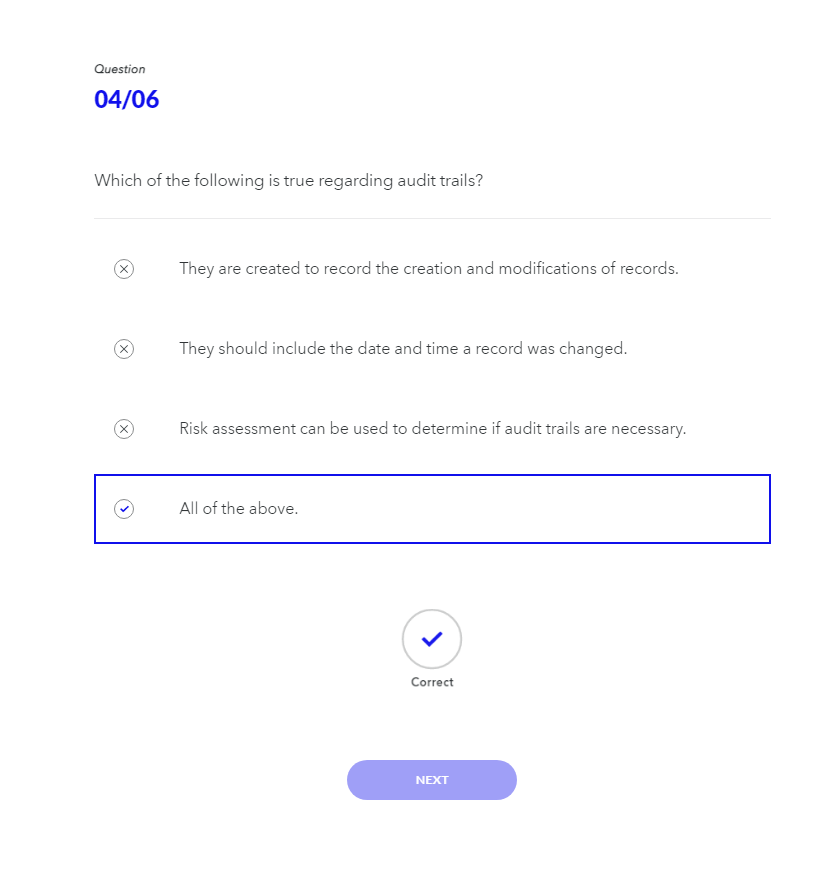825x870 pixels.
Task: Click the blank area right of the risk assessment answer
Action: tap(728, 429)
